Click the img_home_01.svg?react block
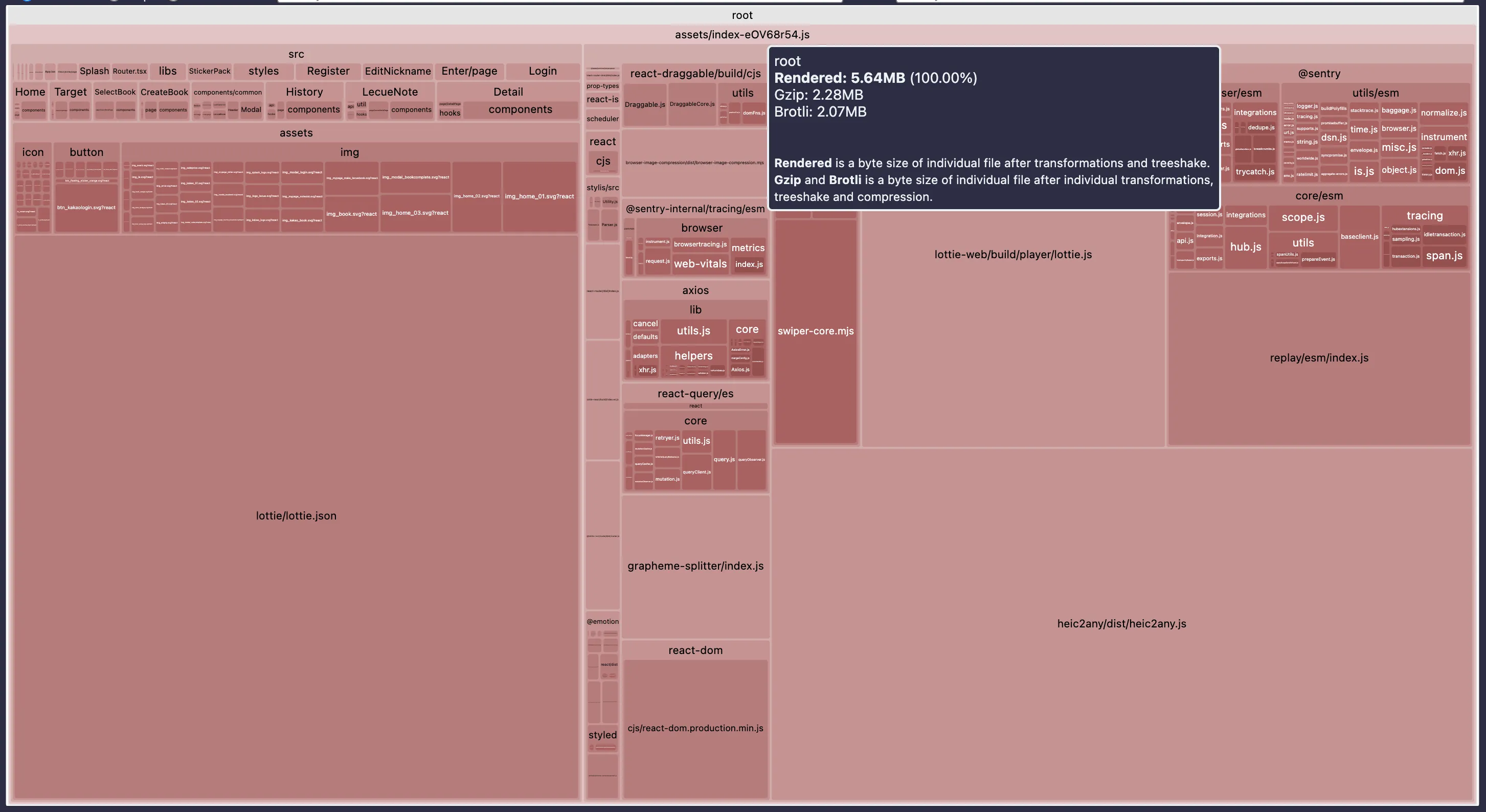Screen dimensions: 1486x812 tap(539, 197)
